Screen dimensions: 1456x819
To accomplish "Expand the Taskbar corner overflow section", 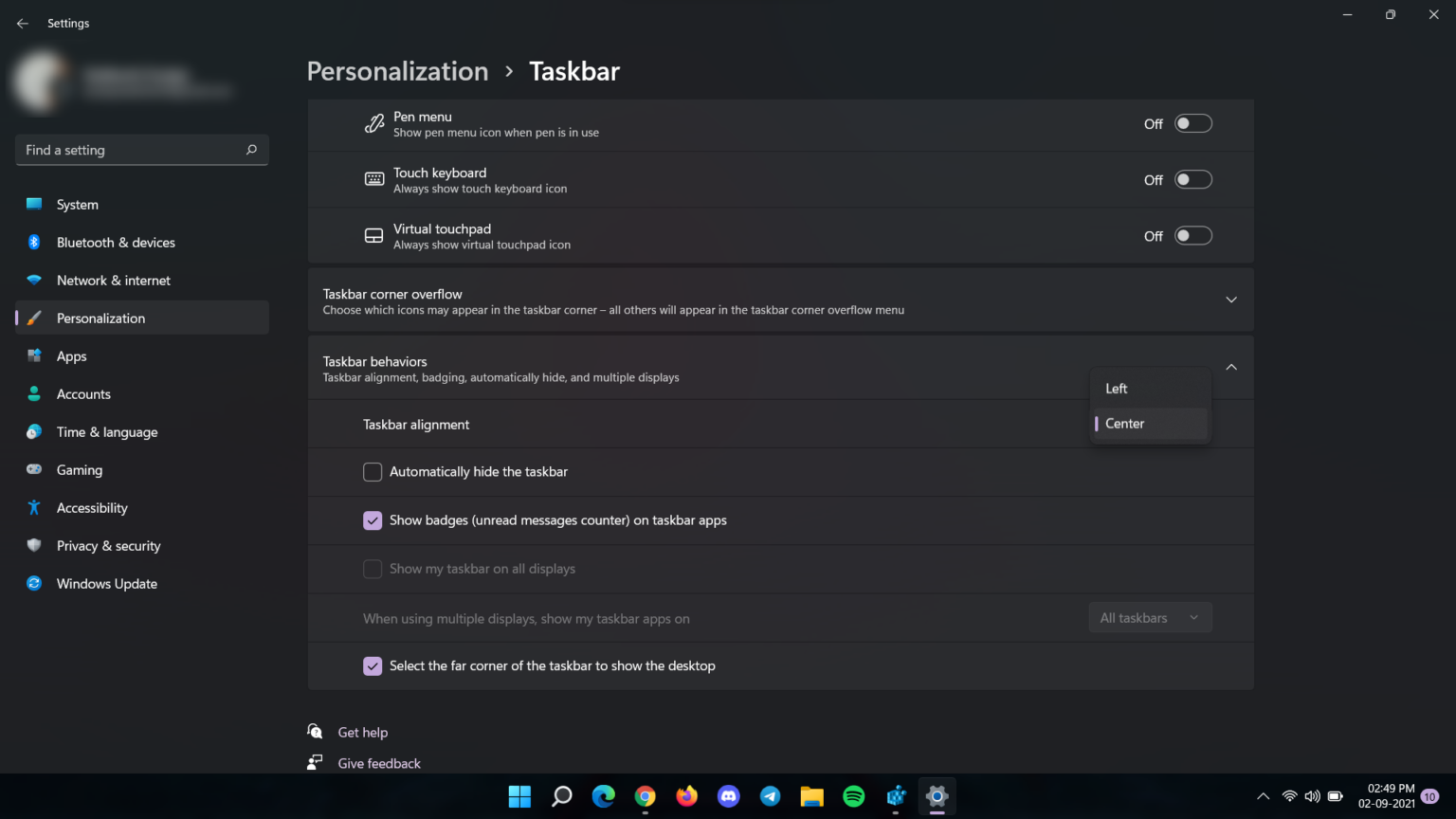I will pos(1230,300).
